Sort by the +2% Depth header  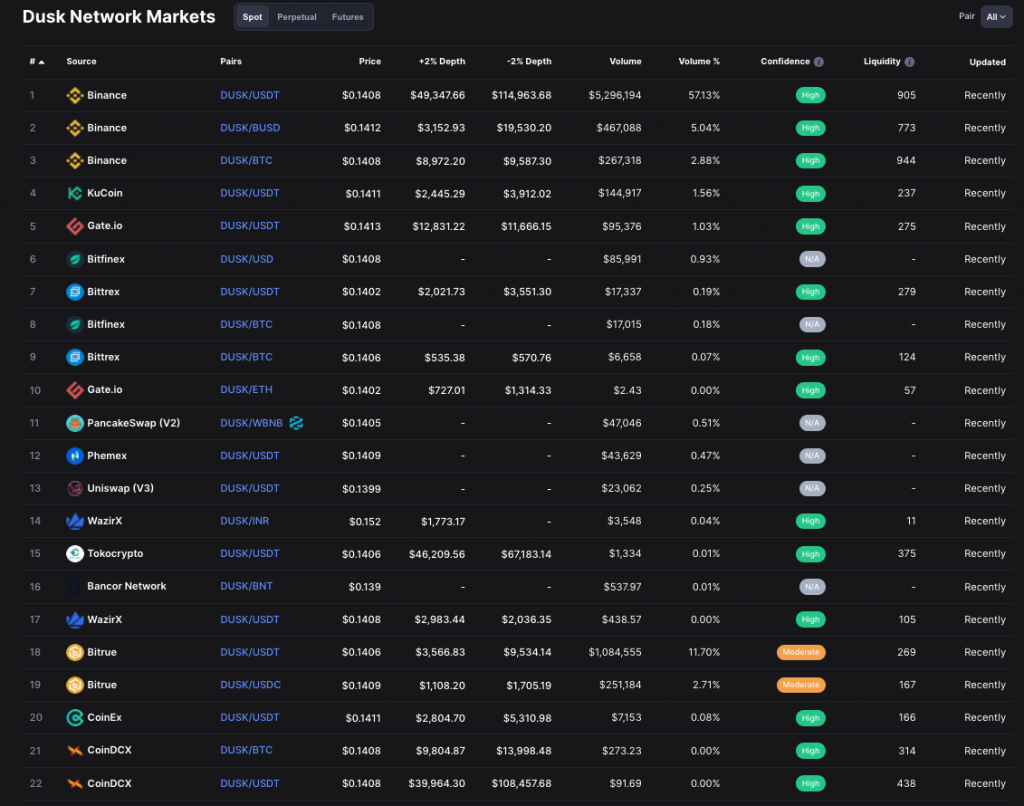pyautogui.click(x=442, y=61)
